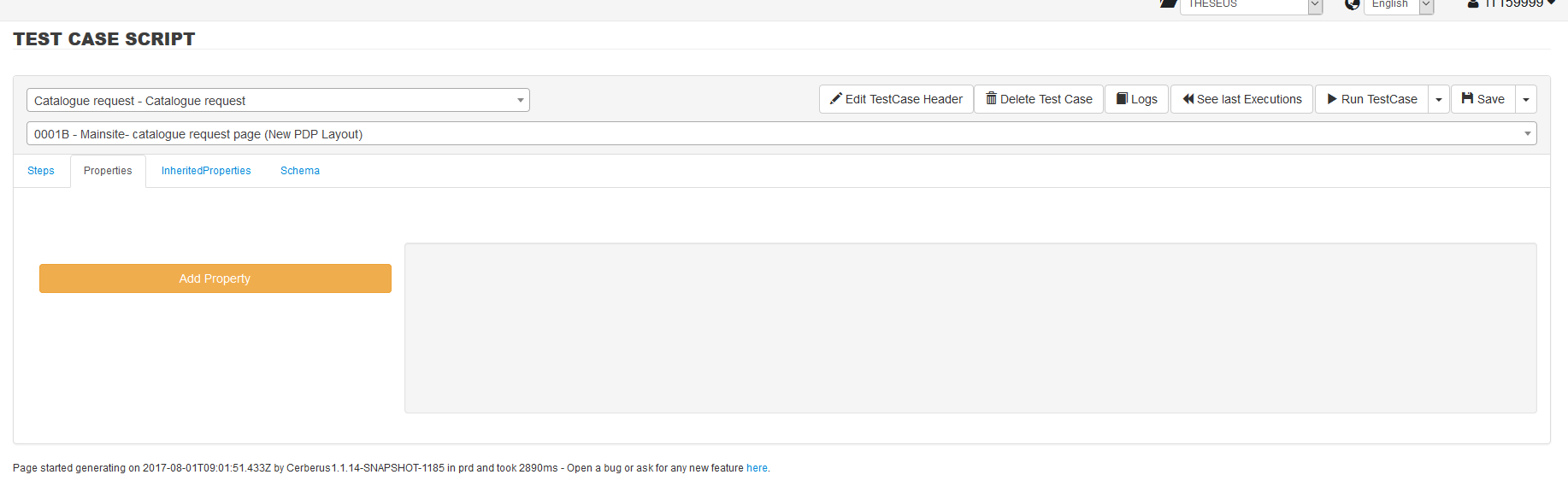1568x498 pixels.
Task: Expand the Run TestCase options caret
Action: pos(1439,99)
